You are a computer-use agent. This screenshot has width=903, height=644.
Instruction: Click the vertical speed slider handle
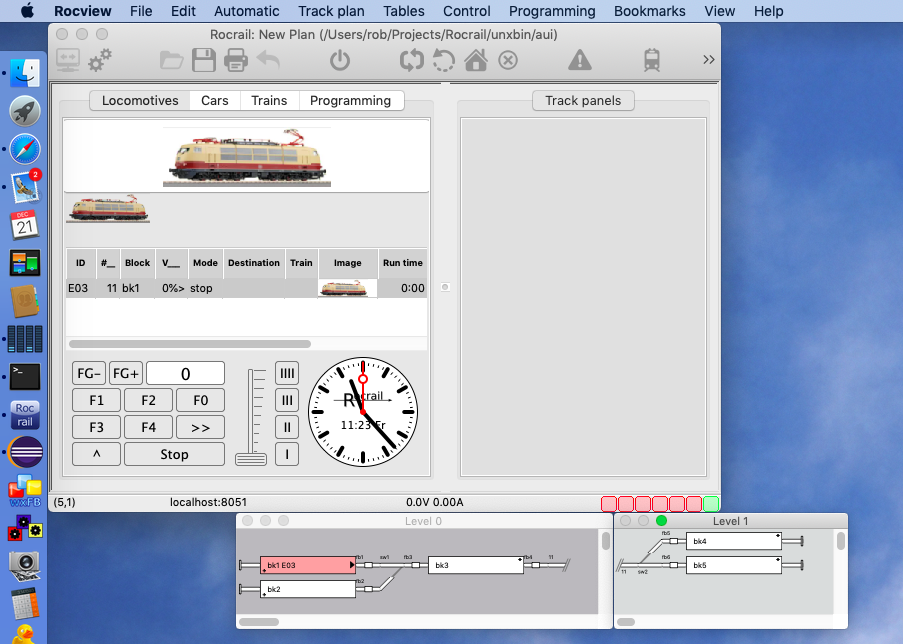point(251,459)
